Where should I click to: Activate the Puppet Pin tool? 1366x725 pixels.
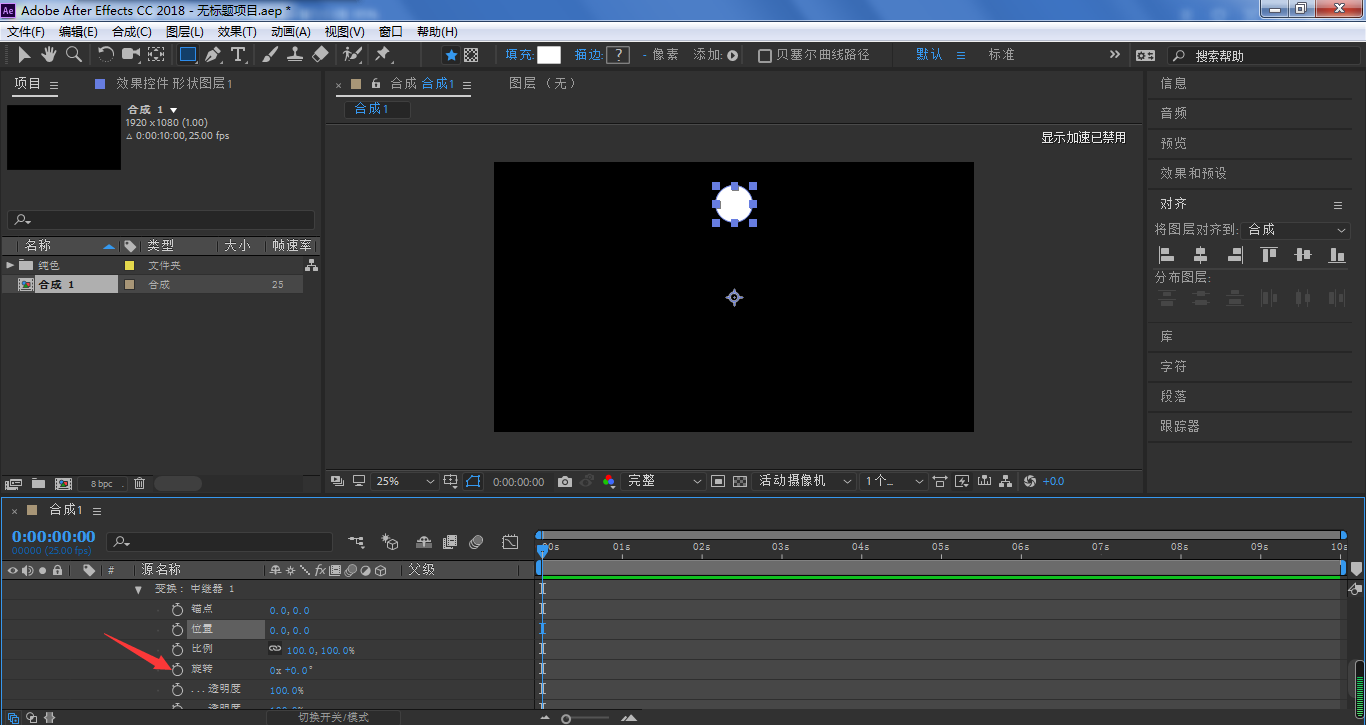(382, 55)
